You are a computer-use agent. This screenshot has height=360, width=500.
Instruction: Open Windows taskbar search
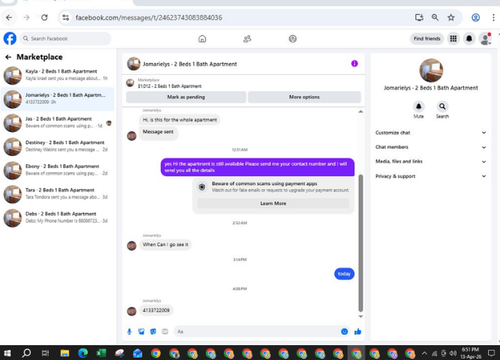pyautogui.click(x=26, y=353)
